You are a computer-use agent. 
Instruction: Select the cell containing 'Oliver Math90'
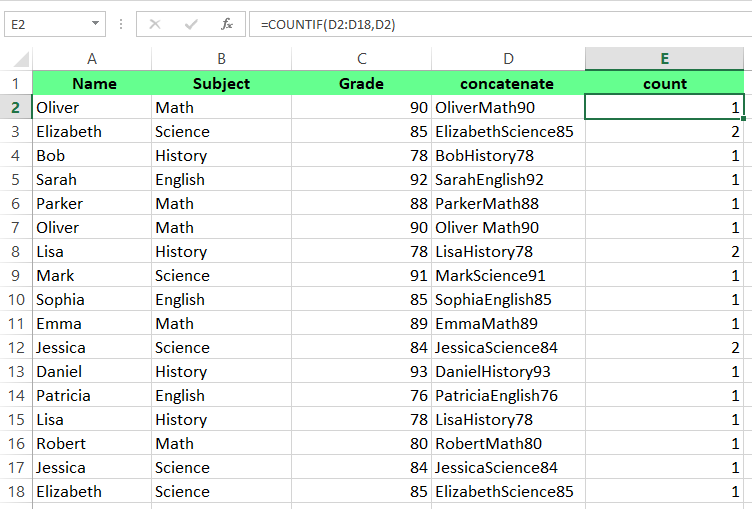click(x=508, y=228)
